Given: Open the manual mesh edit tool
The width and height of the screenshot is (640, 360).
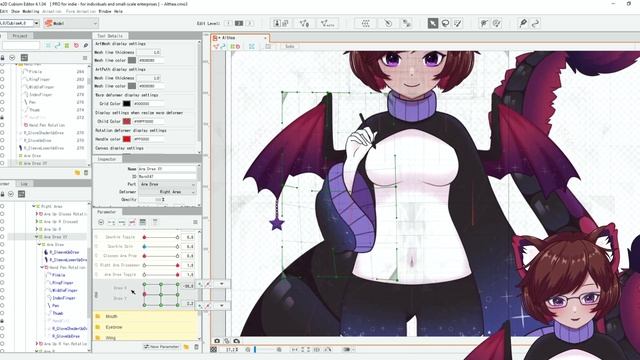Looking at the screenshot, I should [x=304, y=23].
